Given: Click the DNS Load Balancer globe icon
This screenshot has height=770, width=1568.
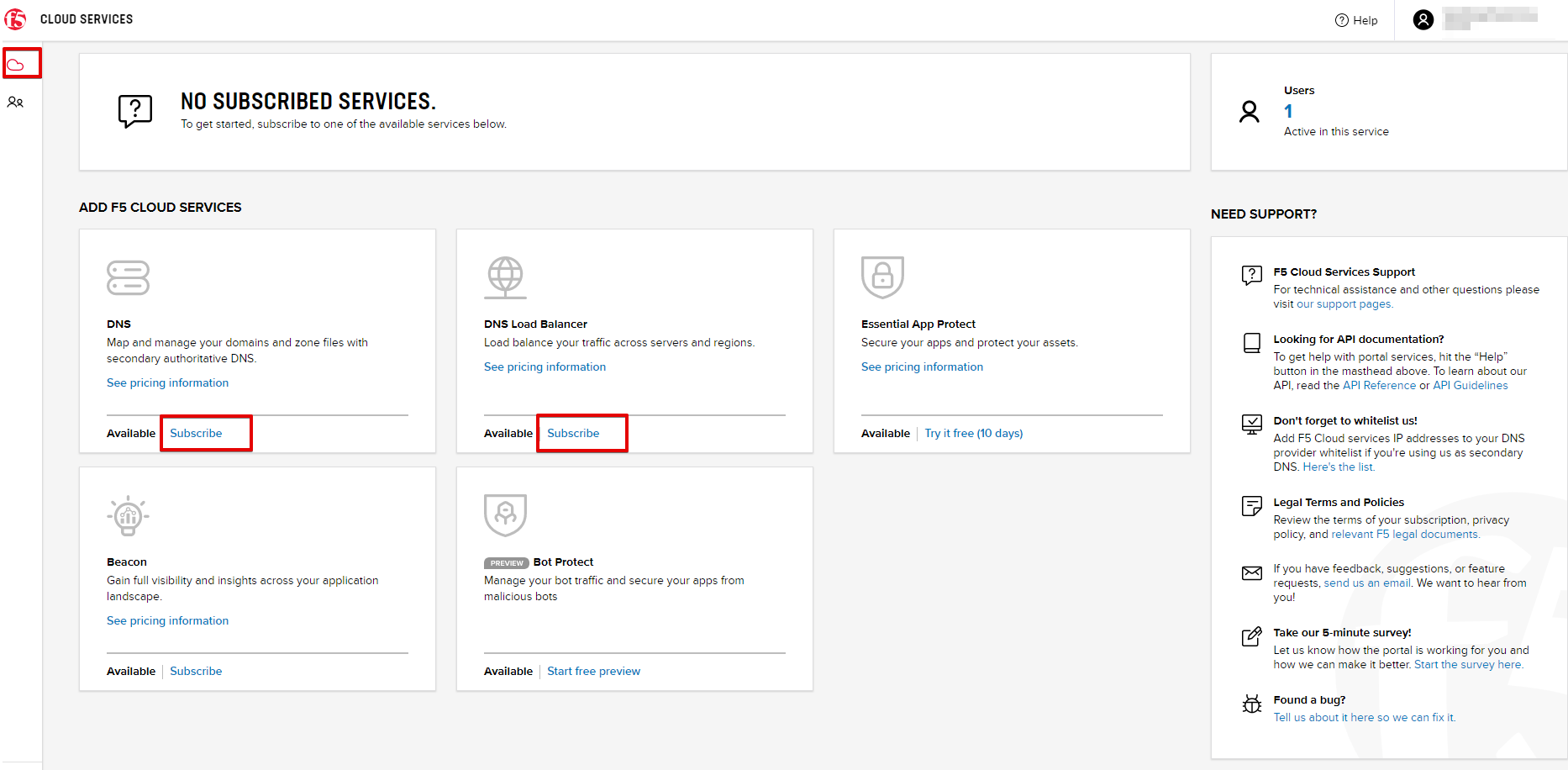Looking at the screenshot, I should pyautogui.click(x=505, y=277).
